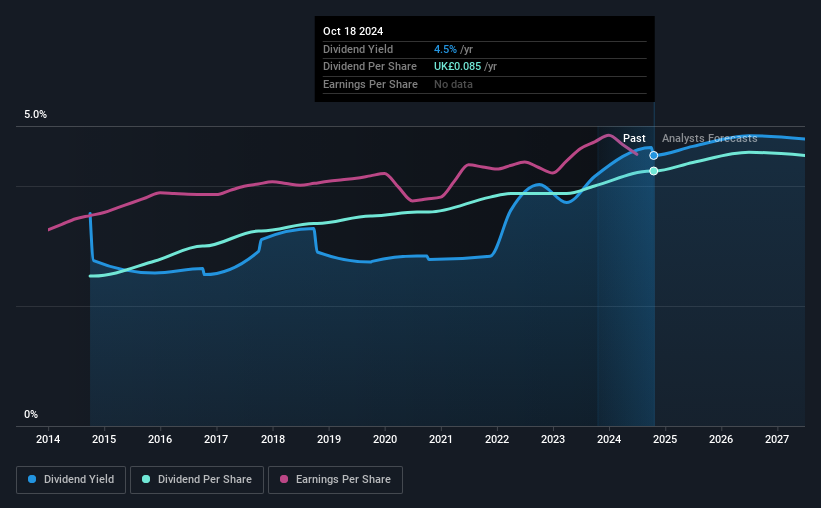Click the 2027 x-axis label
821x508 pixels.
tap(777, 439)
